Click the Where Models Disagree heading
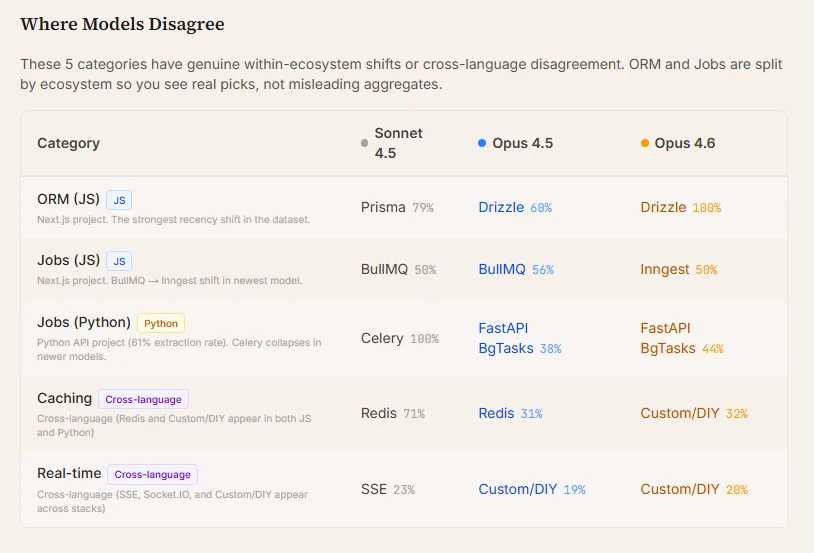The width and height of the screenshot is (814, 553). pyautogui.click(x=123, y=24)
